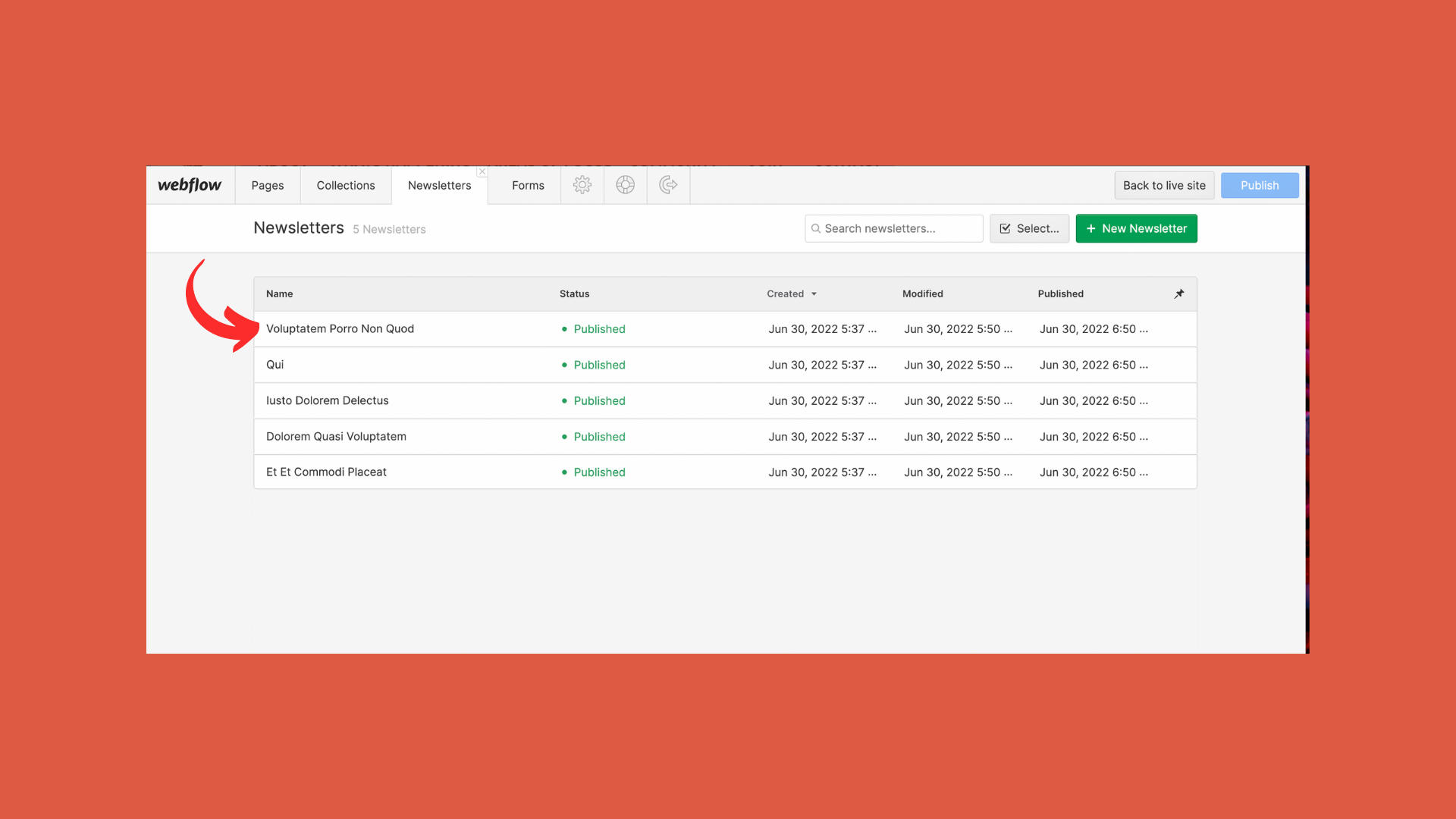
Task: Open the Iusto Dolorem Delectus row
Action: tap(327, 401)
